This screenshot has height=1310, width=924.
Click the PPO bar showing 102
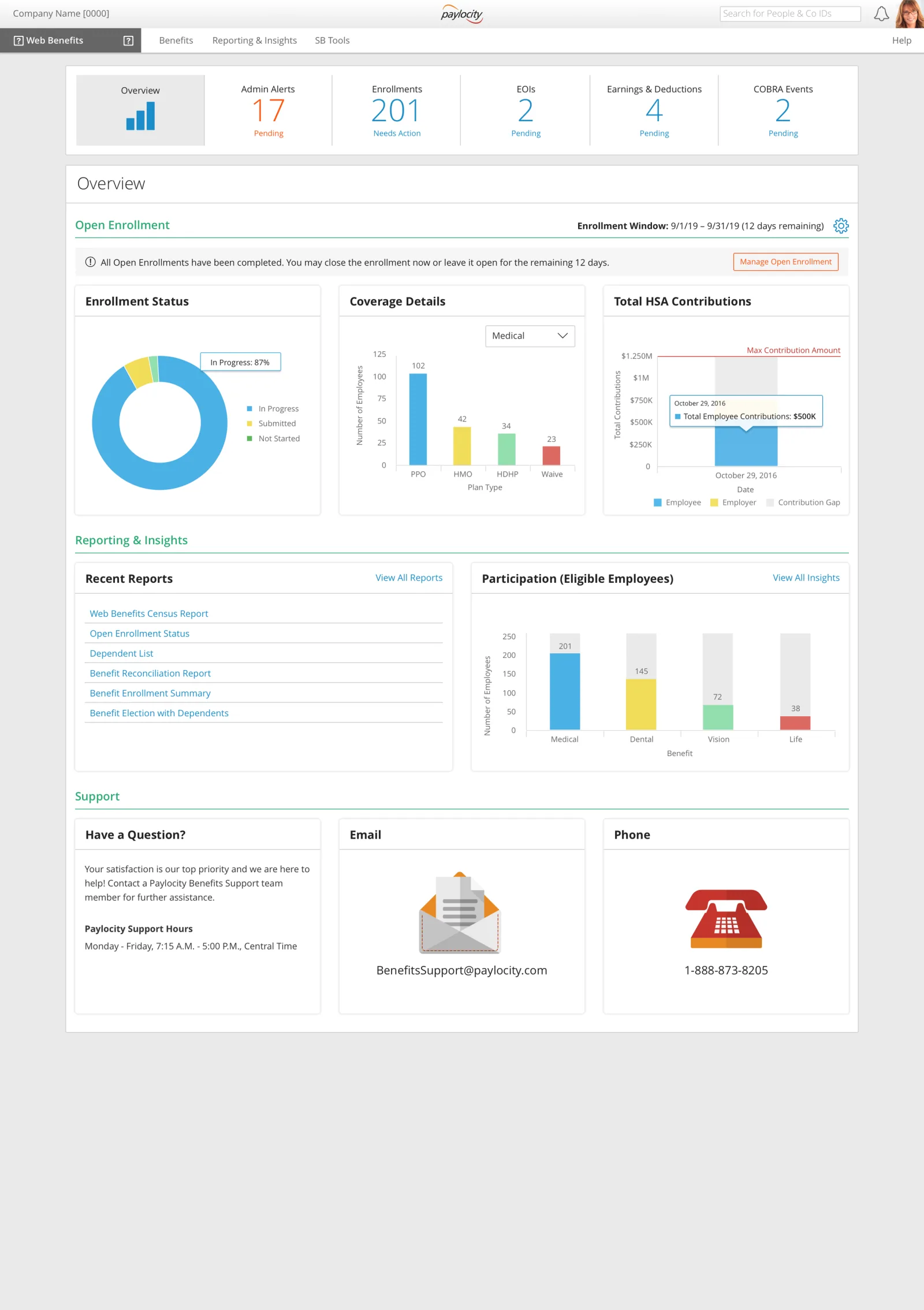click(x=418, y=419)
